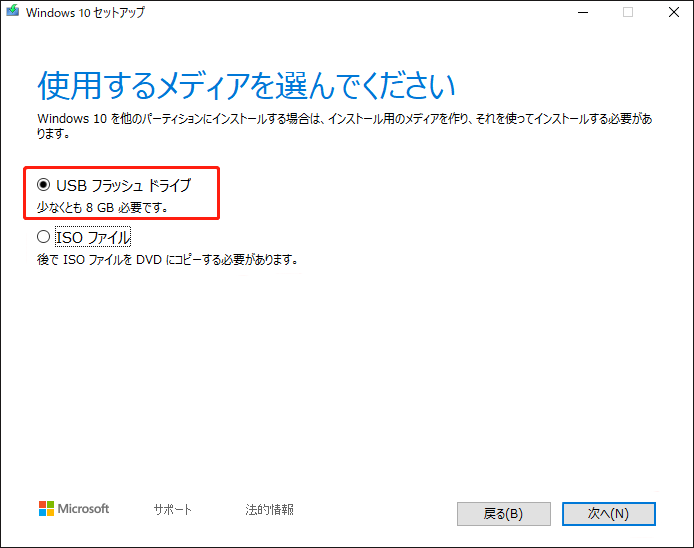694x548 pixels.
Task: Click the text 少なくとも 8 GB 必要です。
Action: tap(102, 207)
